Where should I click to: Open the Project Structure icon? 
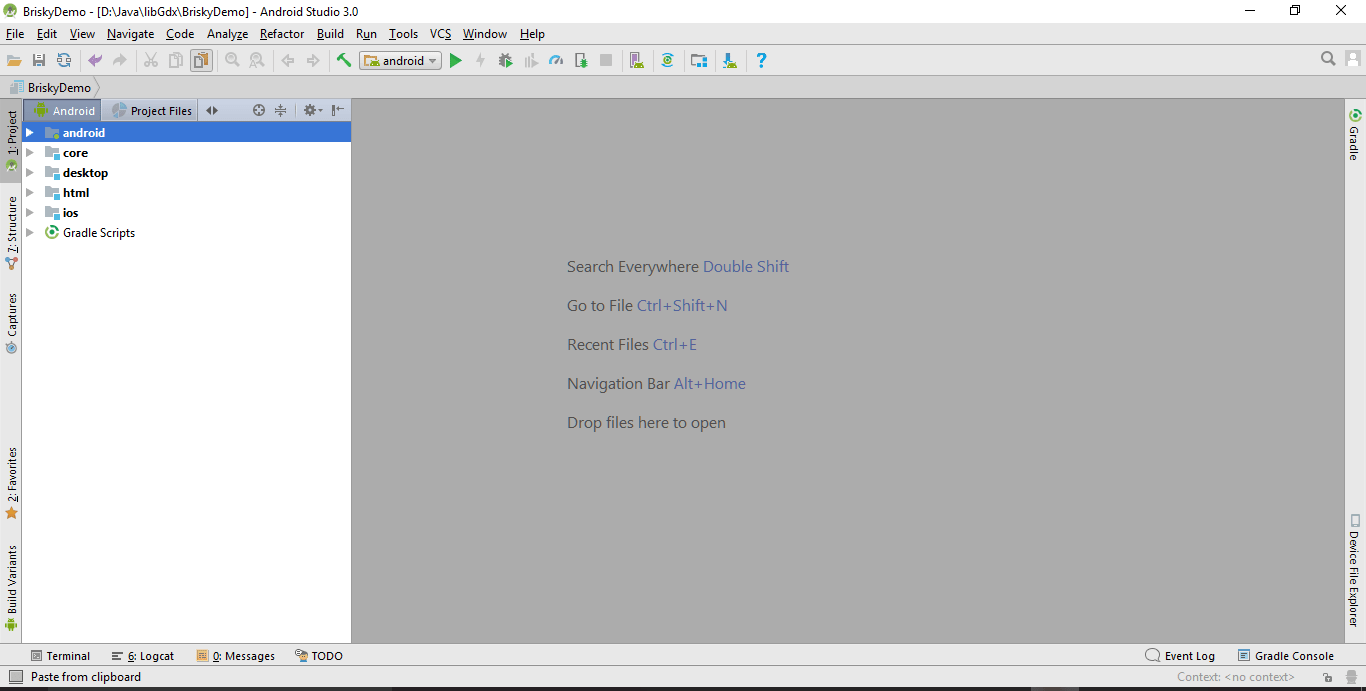point(699,61)
